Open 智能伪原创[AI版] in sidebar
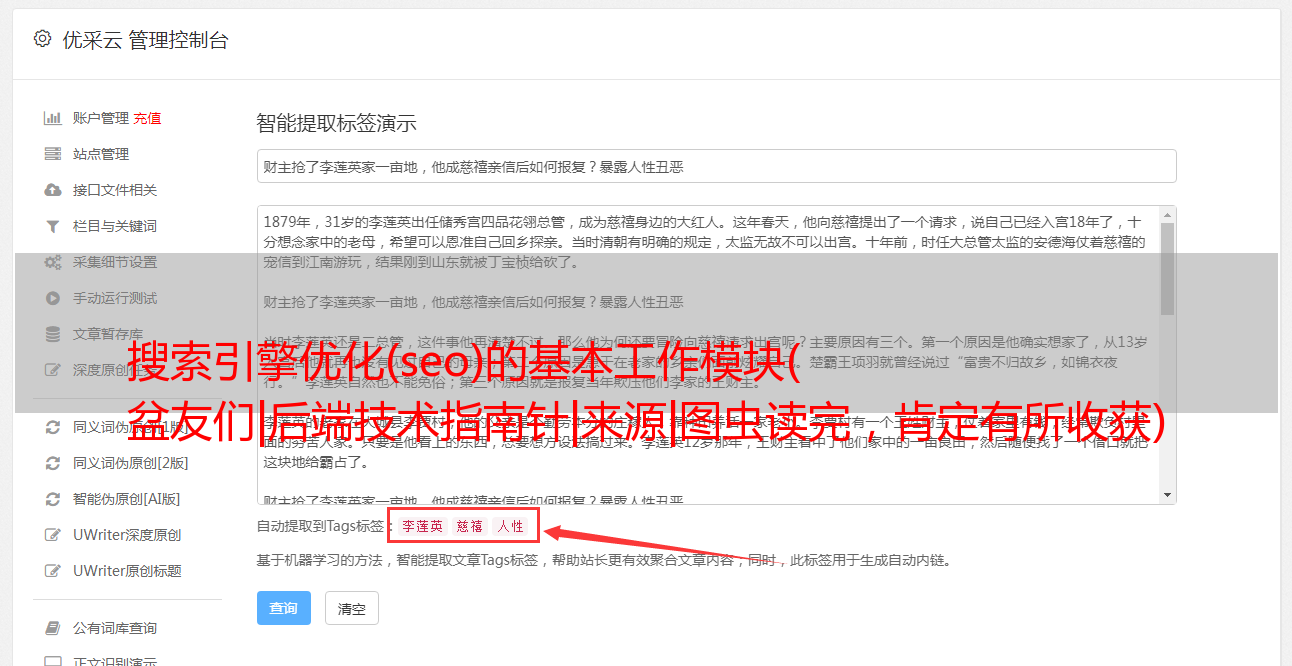 tap(127, 499)
